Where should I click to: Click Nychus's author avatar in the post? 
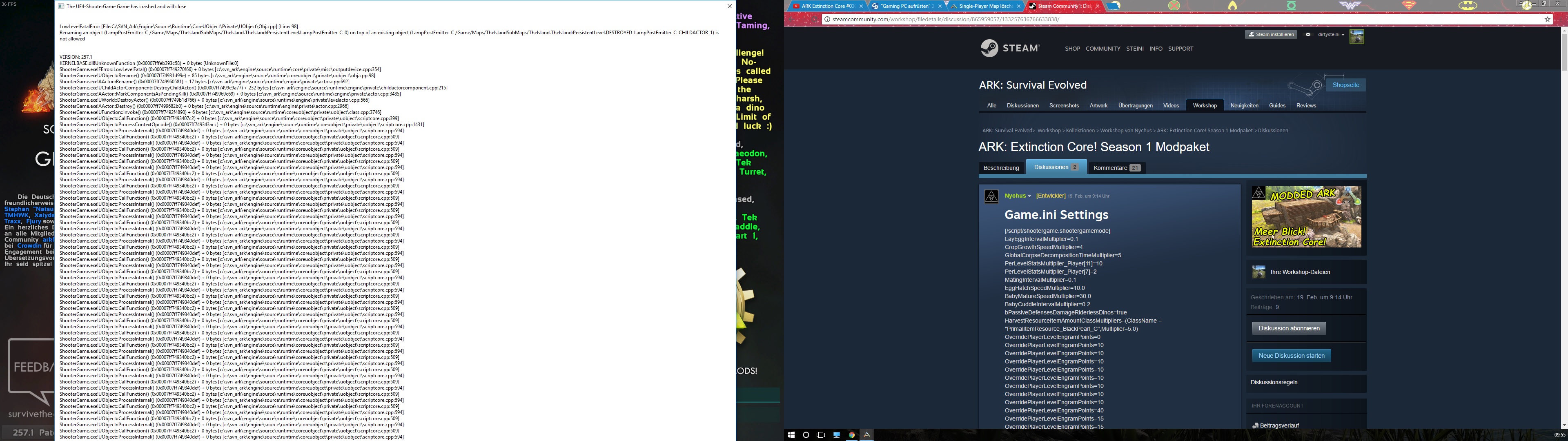coord(991,197)
